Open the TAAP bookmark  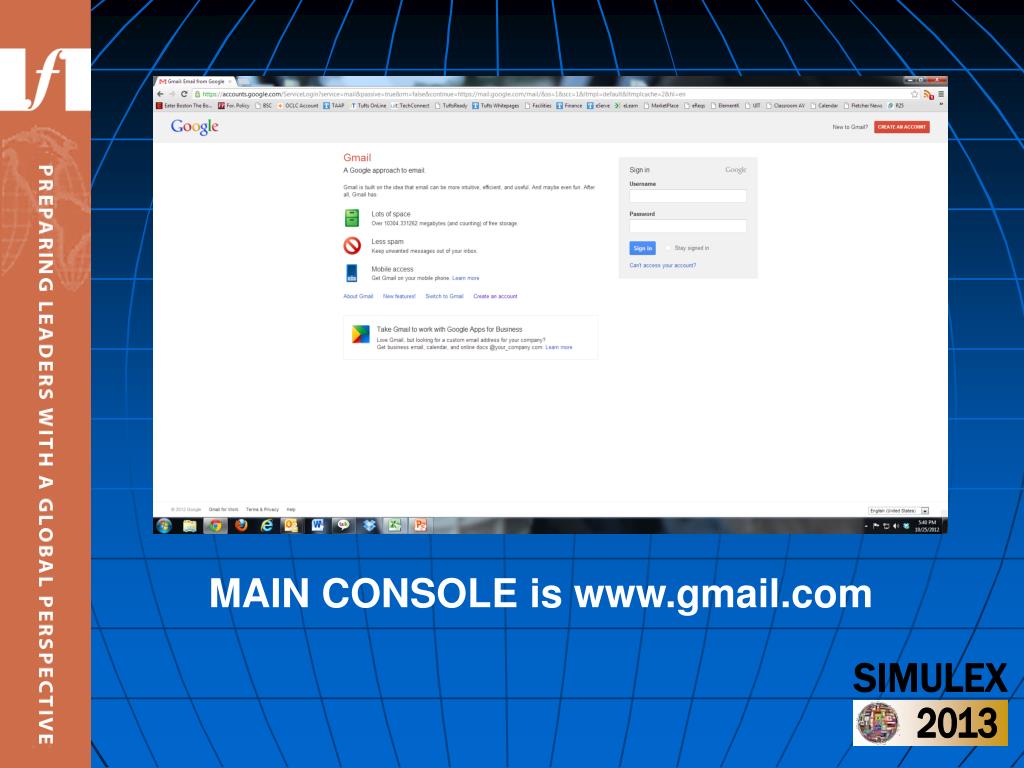point(333,105)
